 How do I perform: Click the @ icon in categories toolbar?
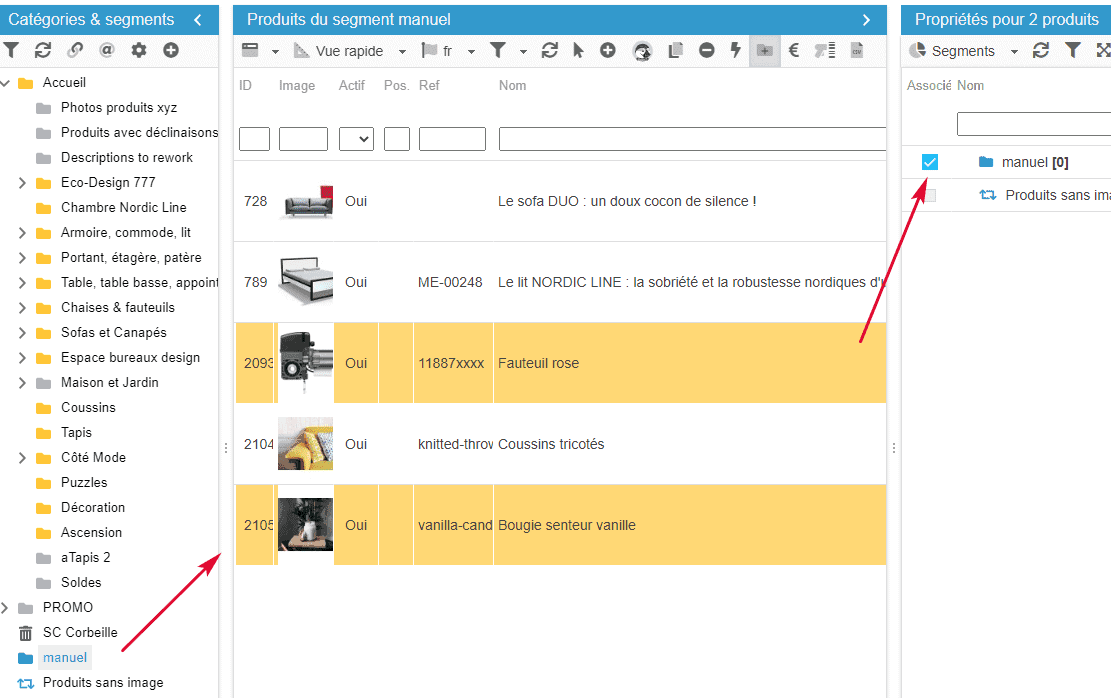[106, 50]
